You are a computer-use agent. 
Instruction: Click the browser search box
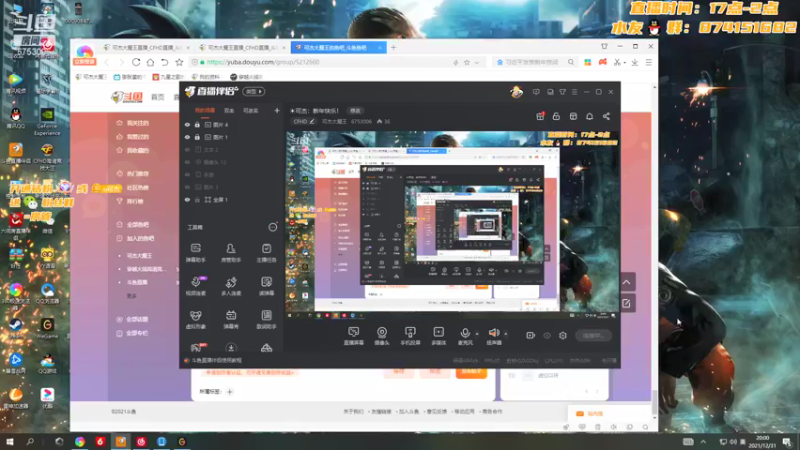(533, 62)
